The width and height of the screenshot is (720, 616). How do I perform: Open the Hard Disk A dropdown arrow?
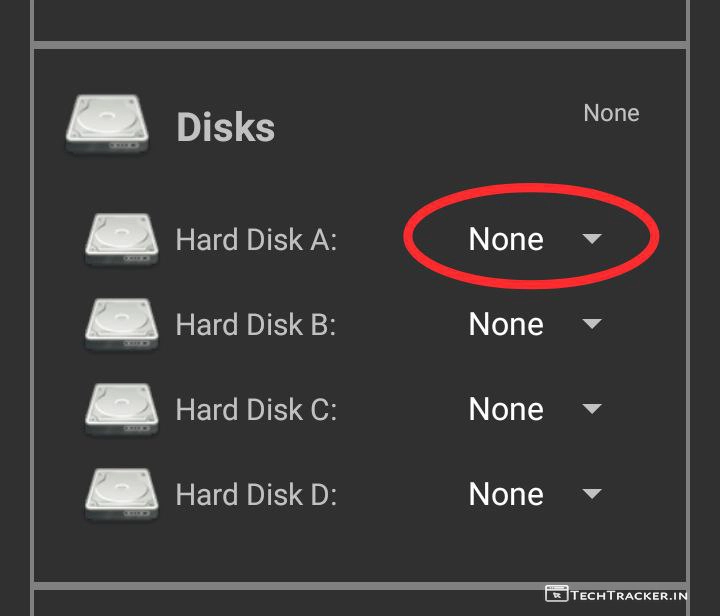point(592,239)
